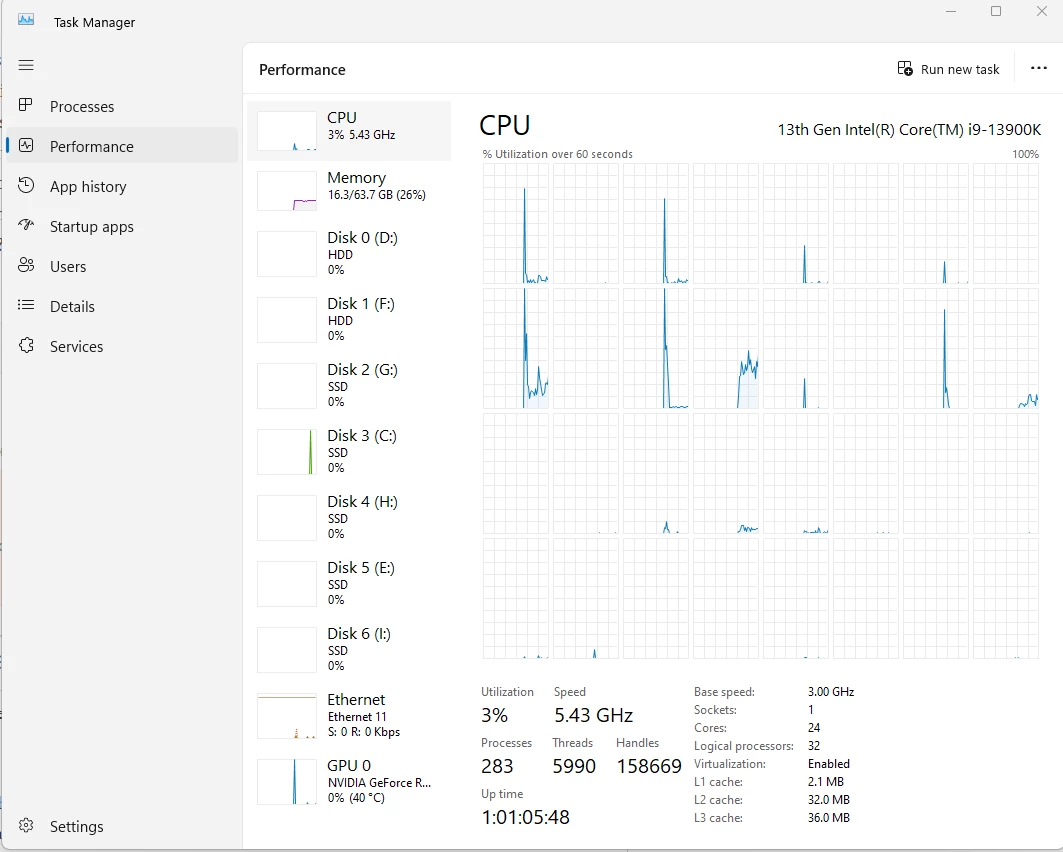Click the 3% utilization value
The width and height of the screenshot is (1063, 852).
click(494, 715)
